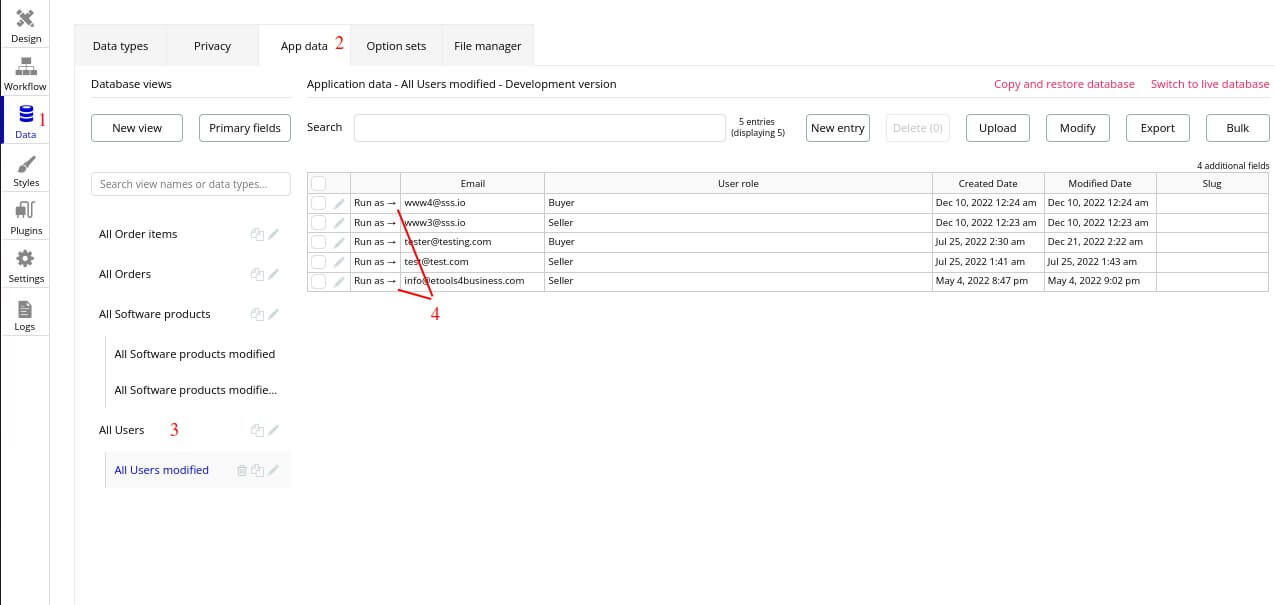The image size is (1275, 605).
Task: Click Switch to live database link
Action: coord(1209,84)
